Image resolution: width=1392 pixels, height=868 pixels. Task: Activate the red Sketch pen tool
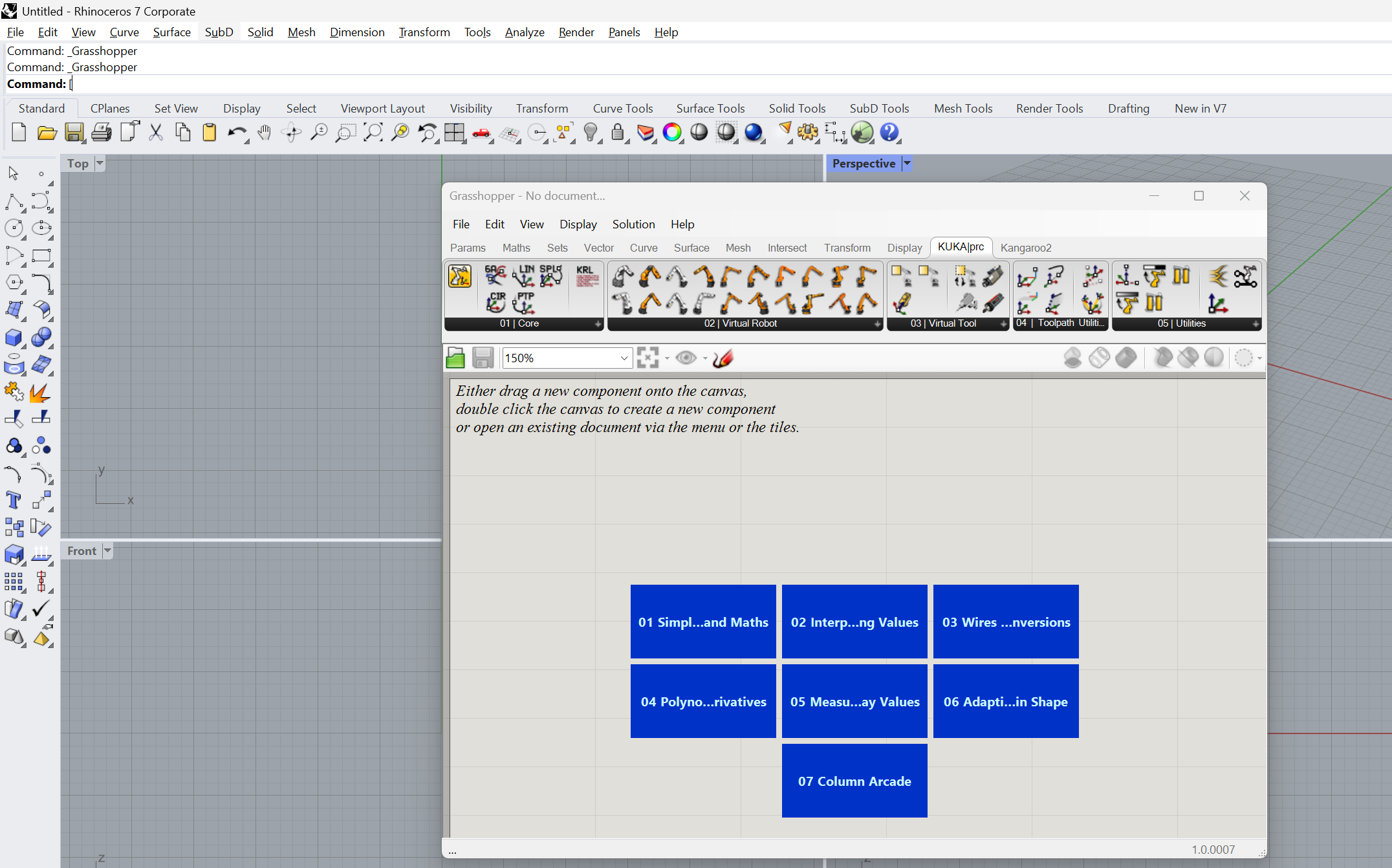723,358
